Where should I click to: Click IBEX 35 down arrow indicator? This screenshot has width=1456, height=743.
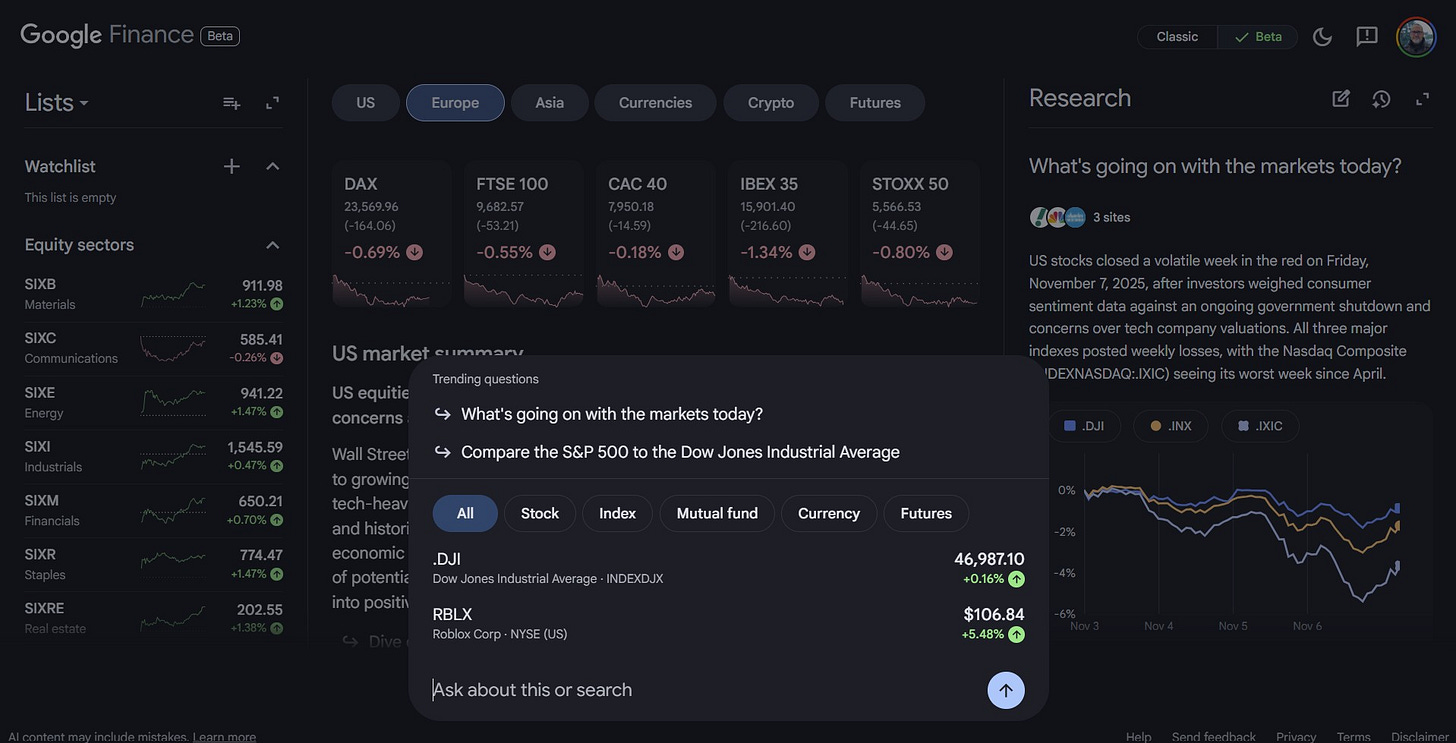click(x=807, y=252)
